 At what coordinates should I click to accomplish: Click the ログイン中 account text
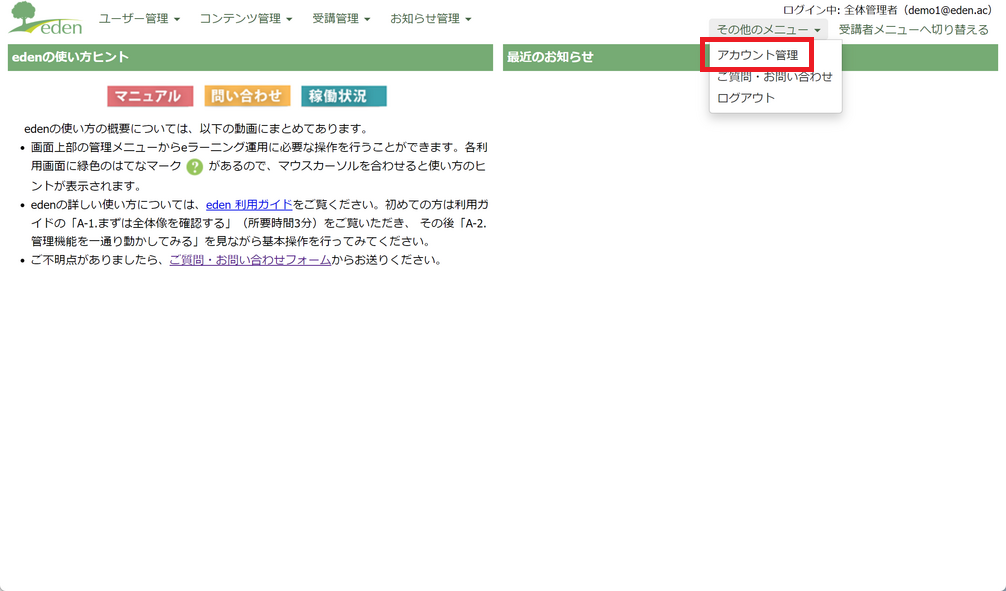click(x=887, y=10)
